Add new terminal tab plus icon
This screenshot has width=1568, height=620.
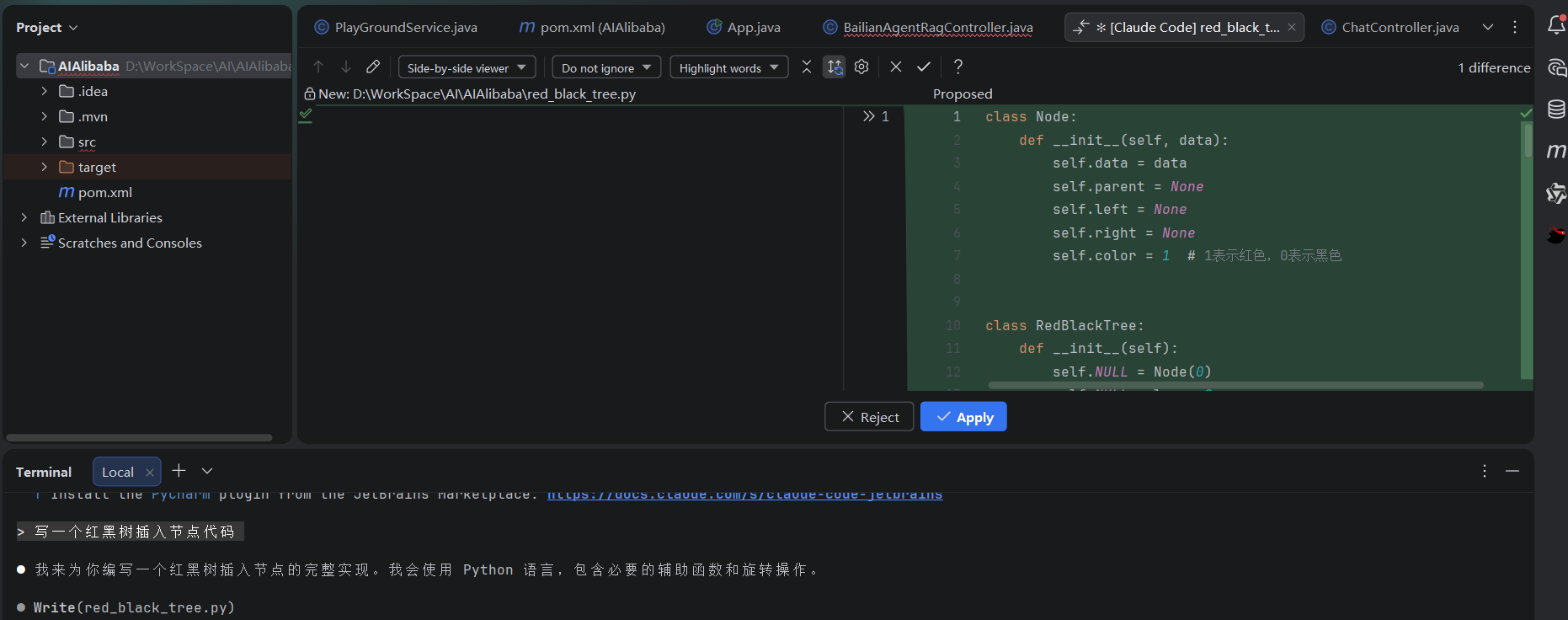(x=179, y=471)
